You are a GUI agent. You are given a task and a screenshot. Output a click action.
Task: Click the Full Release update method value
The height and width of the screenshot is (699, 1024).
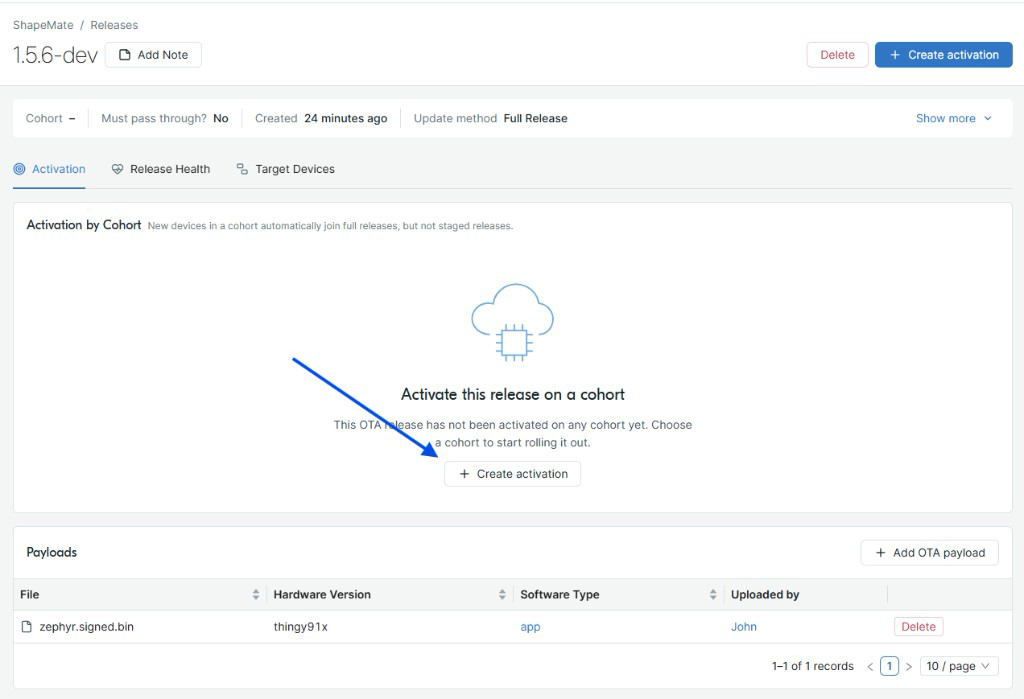click(536, 118)
